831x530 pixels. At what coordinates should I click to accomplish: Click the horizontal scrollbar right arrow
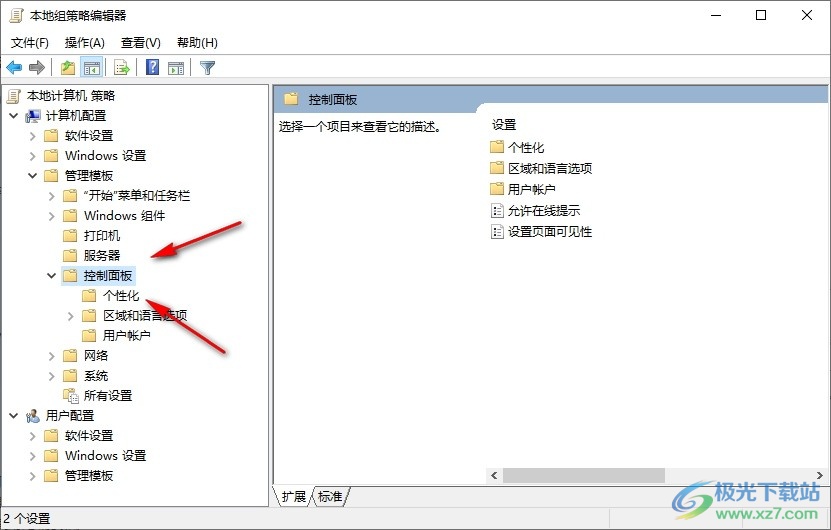[819, 475]
